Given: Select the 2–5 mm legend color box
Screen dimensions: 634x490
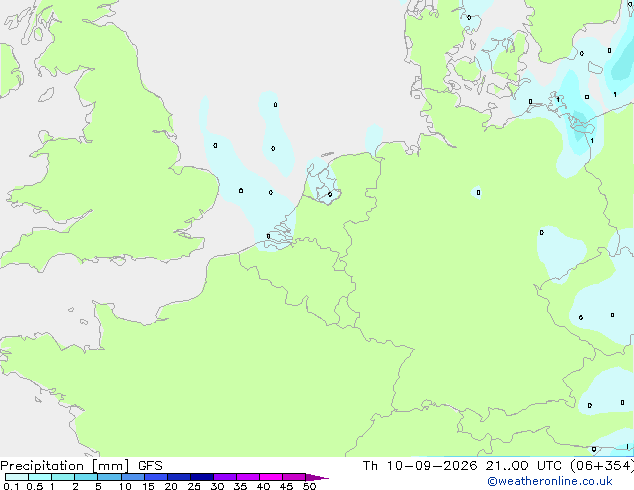Looking at the screenshot, I should [x=86, y=477].
